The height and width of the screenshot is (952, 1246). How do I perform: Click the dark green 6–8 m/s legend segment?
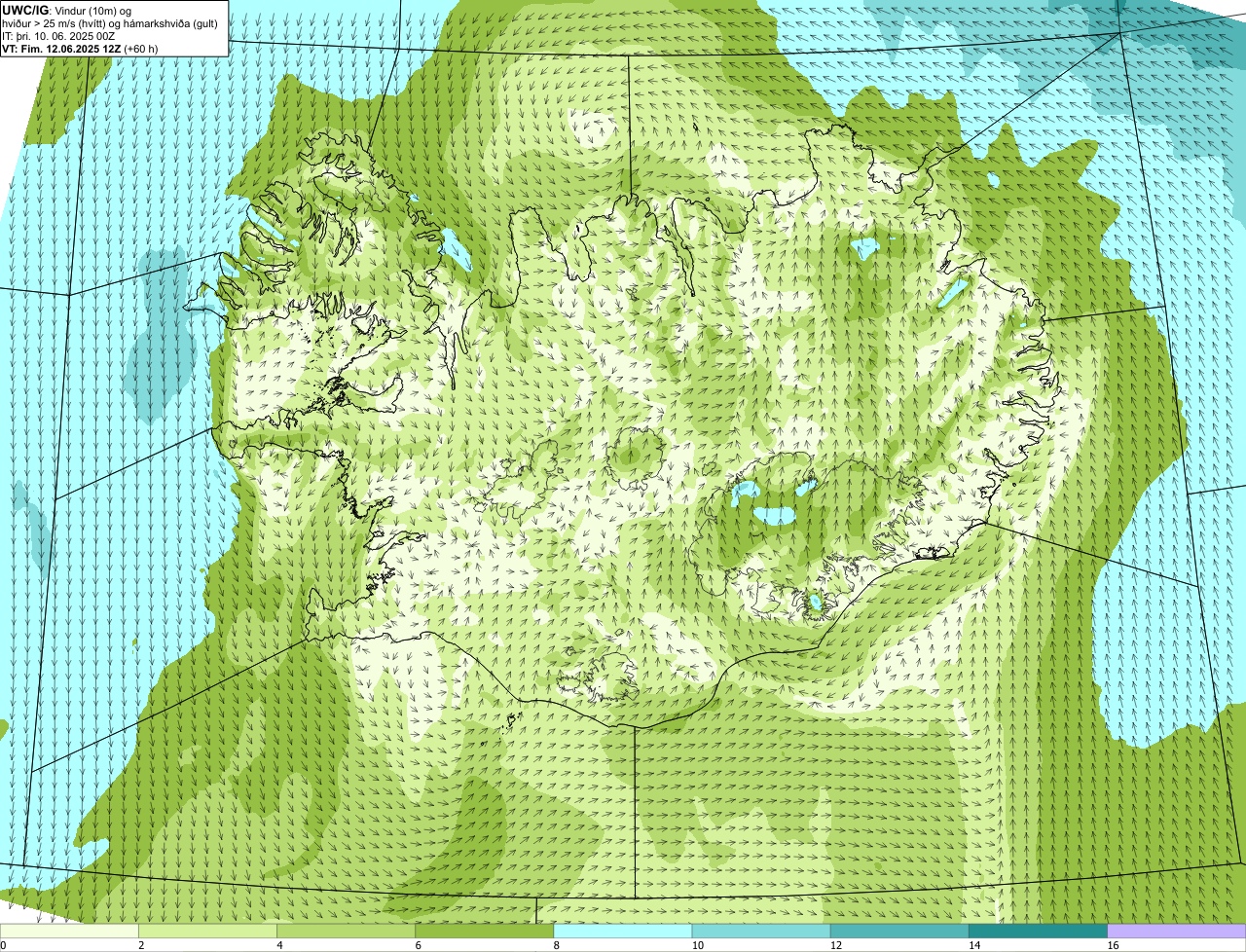pos(485,932)
